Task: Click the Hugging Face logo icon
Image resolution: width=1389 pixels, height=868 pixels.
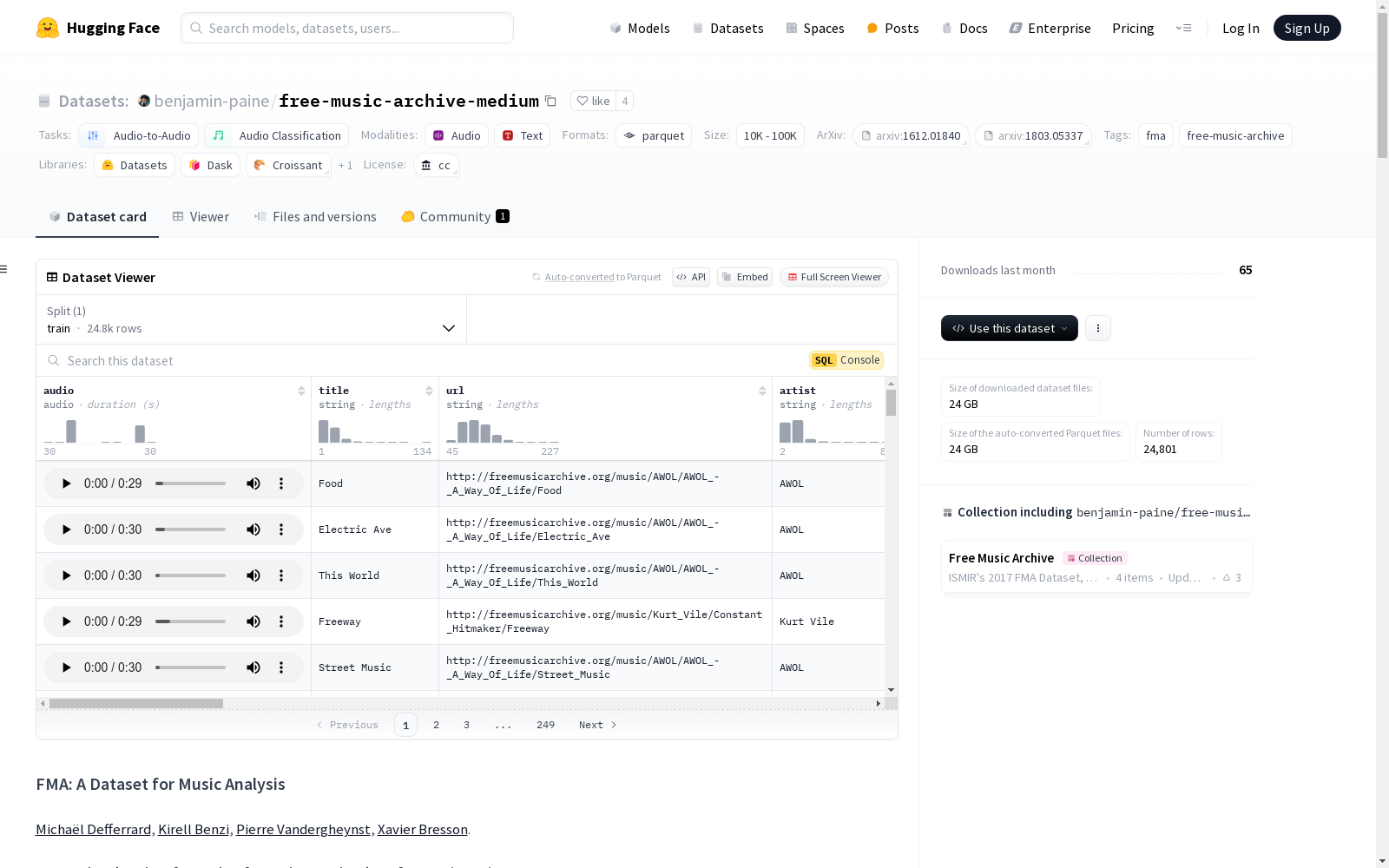Action: click(48, 28)
